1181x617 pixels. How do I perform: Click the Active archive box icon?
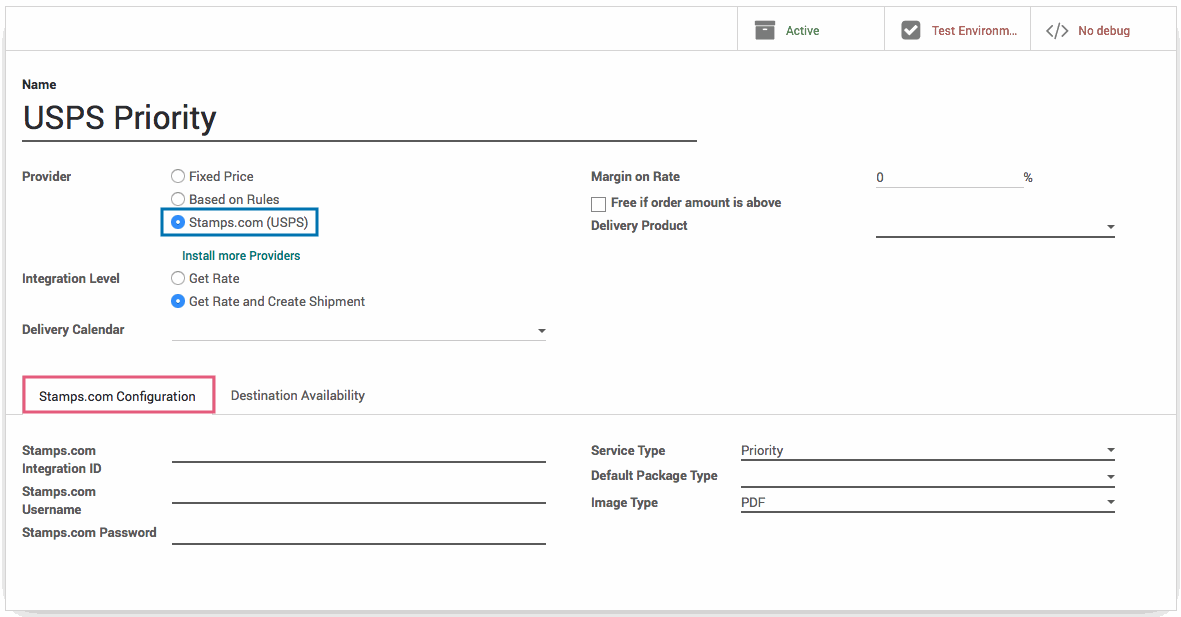[764, 30]
